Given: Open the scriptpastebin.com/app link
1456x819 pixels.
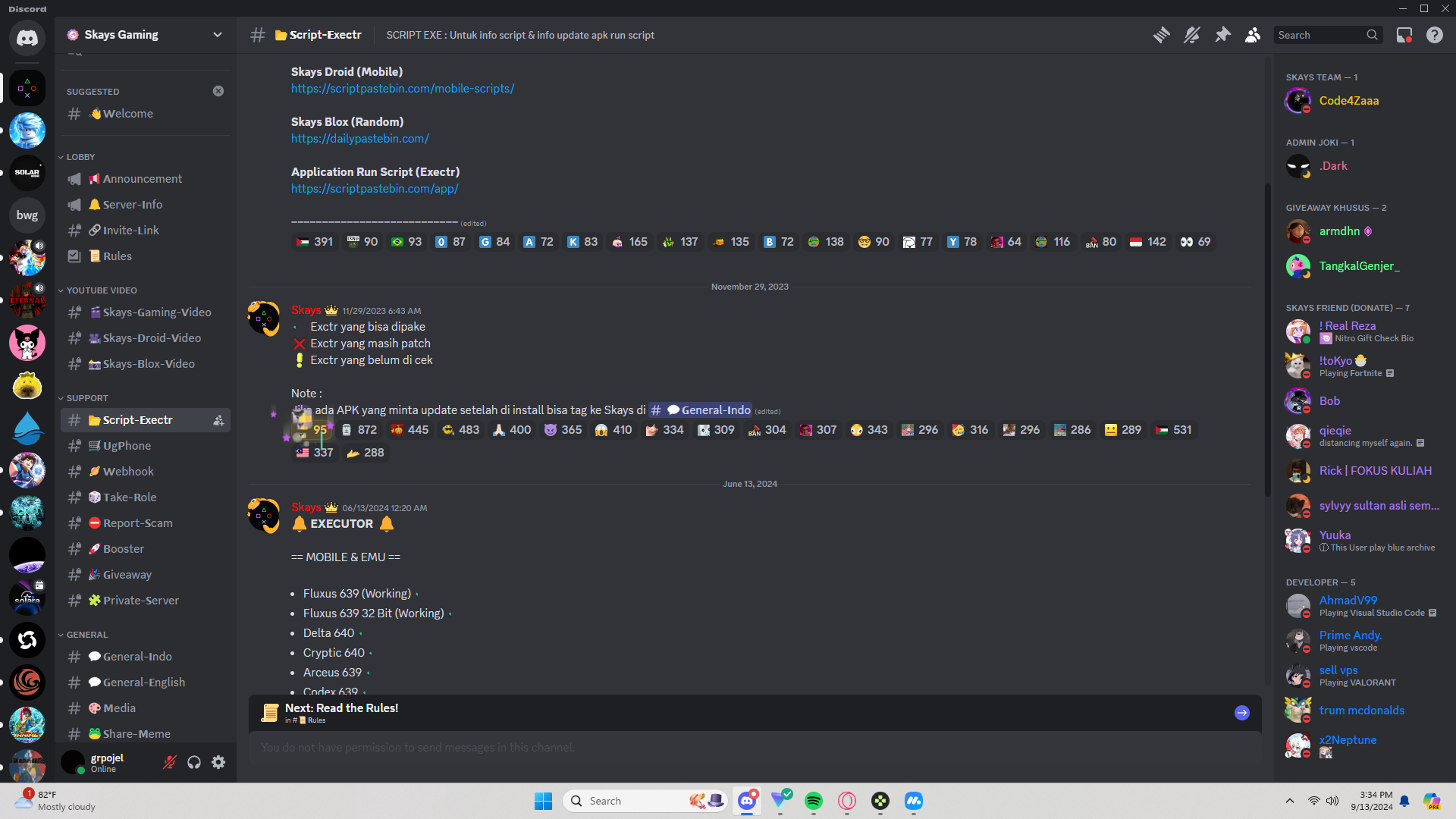Looking at the screenshot, I should pyautogui.click(x=375, y=189).
